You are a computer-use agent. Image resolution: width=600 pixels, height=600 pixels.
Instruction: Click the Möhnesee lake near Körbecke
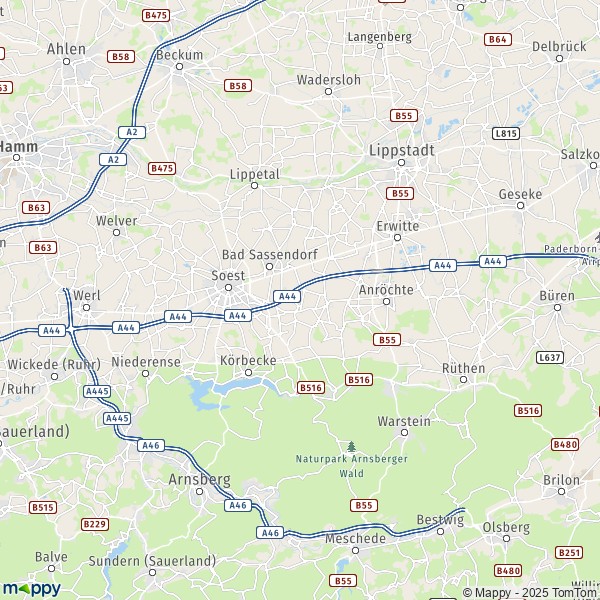tap(230, 390)
